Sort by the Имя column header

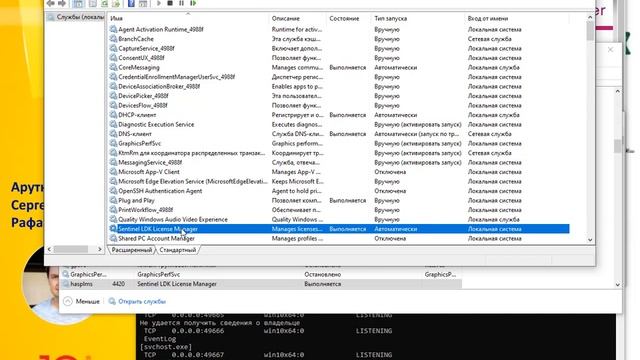(188, 18)
